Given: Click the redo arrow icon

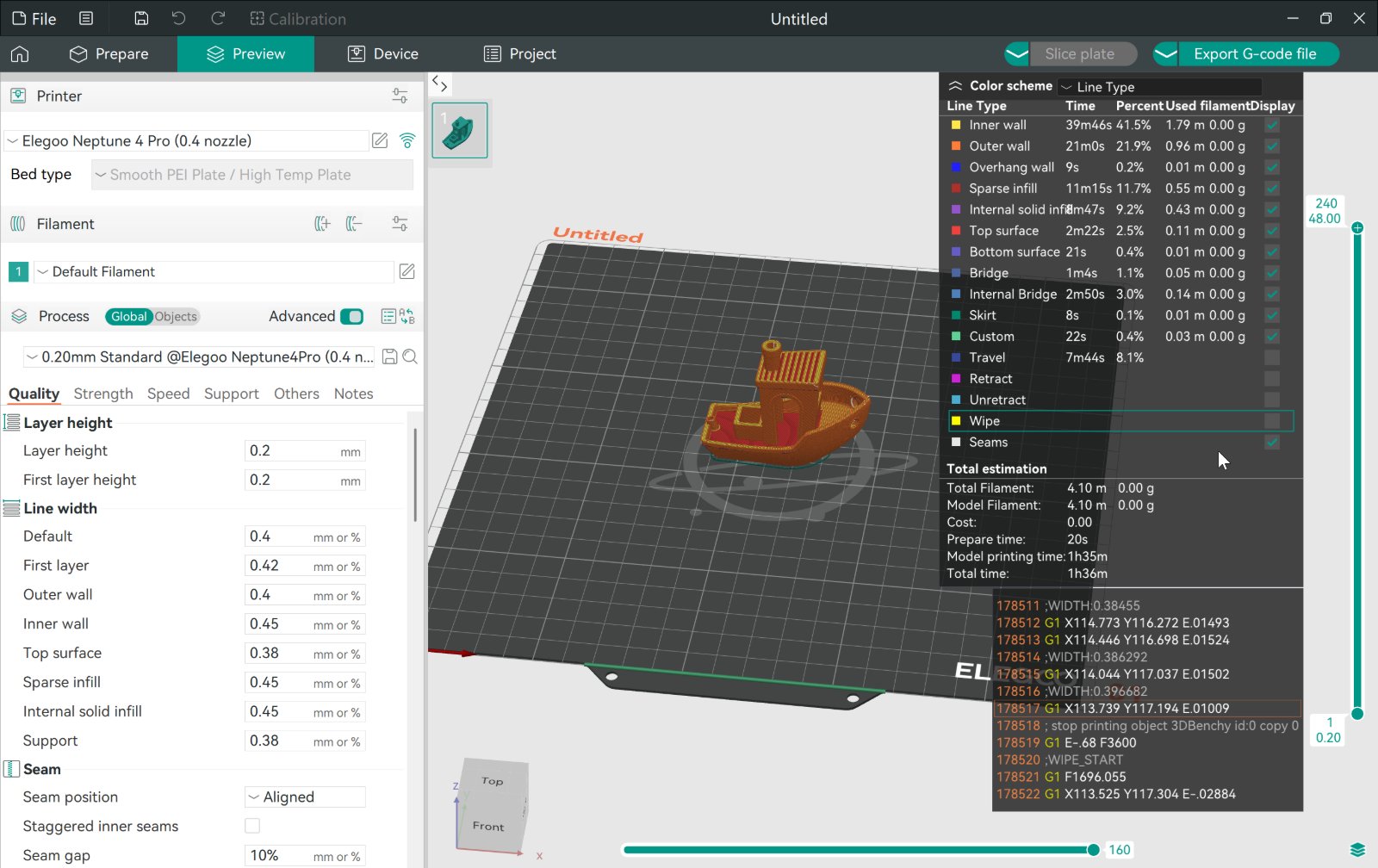Looking at the screenshot, I should (x=218, y=19).
